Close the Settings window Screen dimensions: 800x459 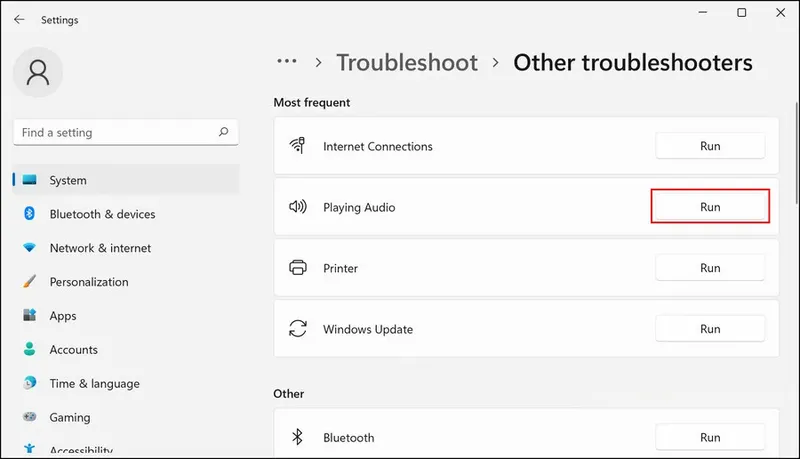[x=781, y=12]
